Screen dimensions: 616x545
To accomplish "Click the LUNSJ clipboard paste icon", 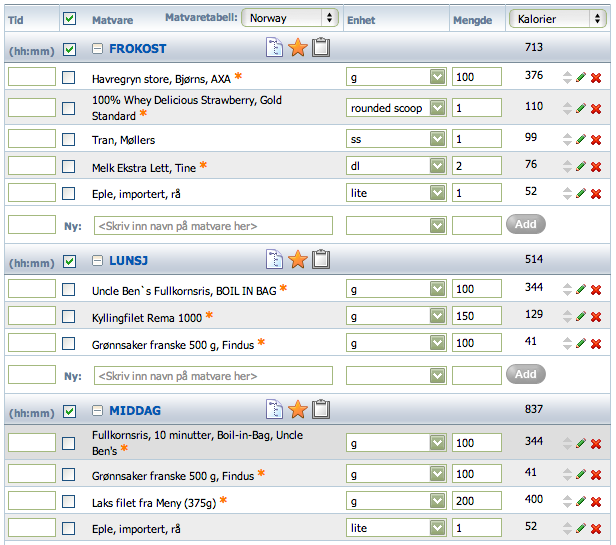I will [321, 259].
